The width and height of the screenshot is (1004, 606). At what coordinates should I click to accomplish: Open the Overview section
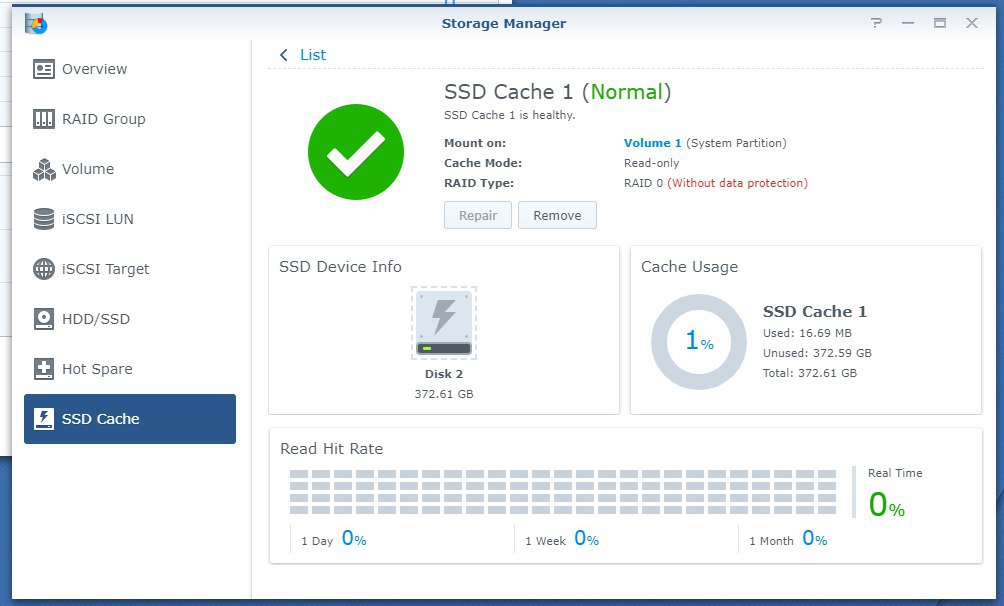point(130,69)
